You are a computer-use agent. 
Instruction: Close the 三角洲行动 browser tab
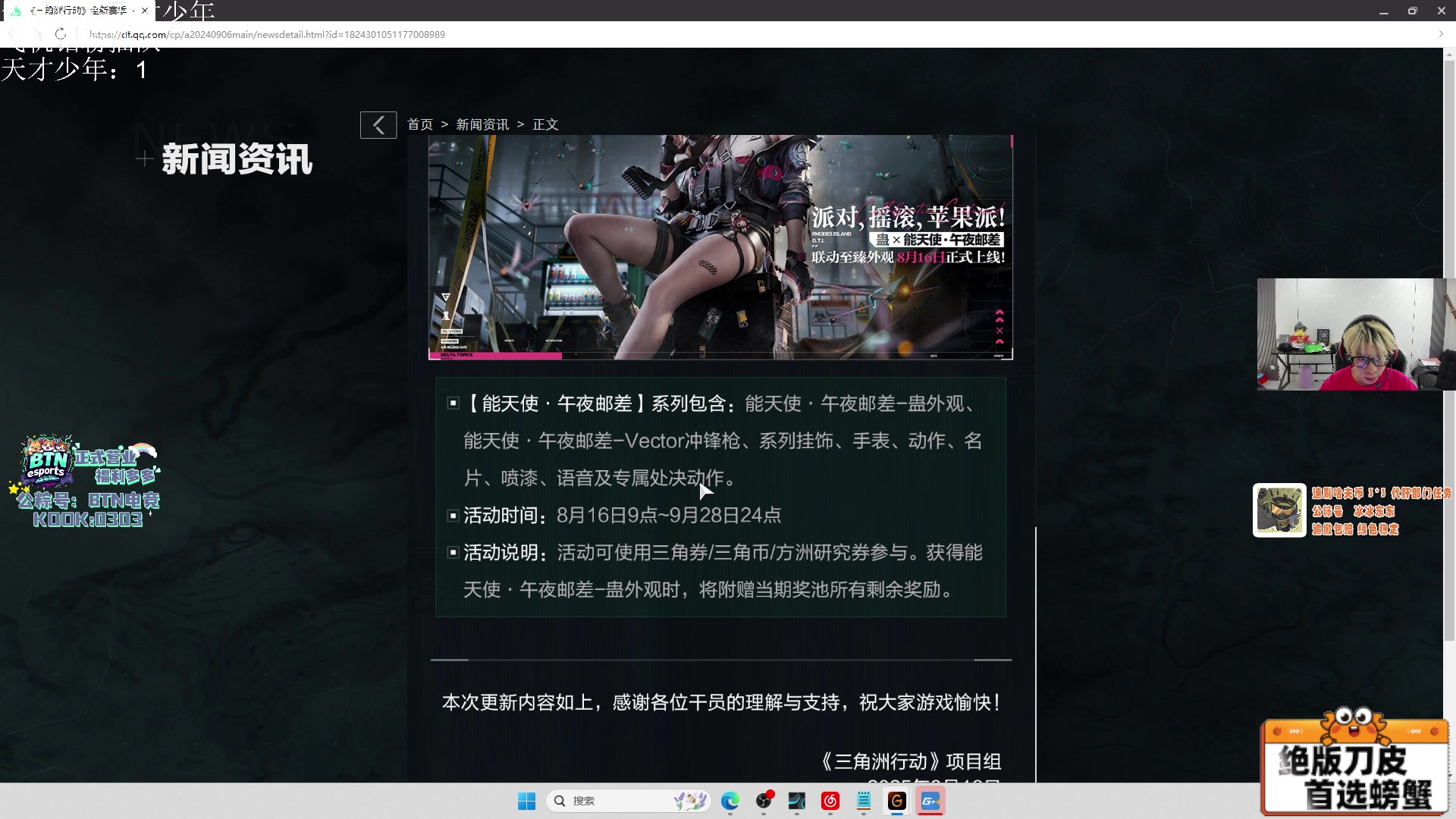click(144, 11)
